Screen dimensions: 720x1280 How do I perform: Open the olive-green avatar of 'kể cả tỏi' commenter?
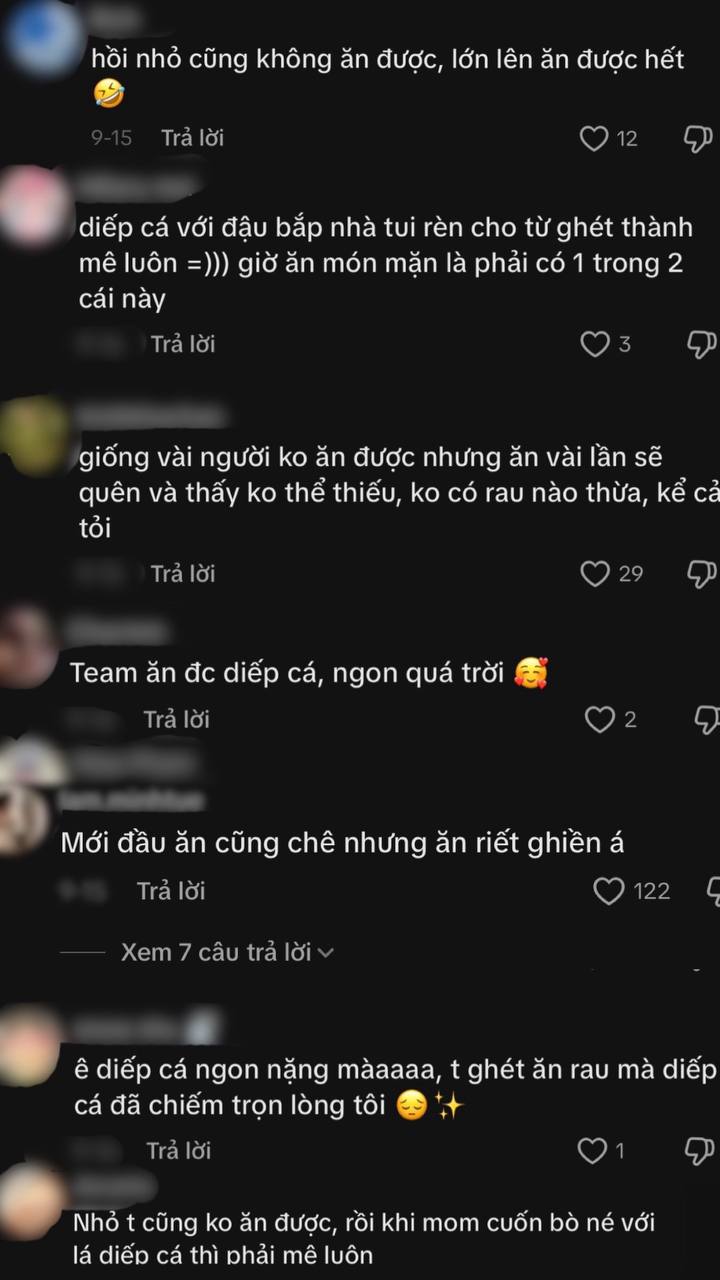click(x=35, y=435)
